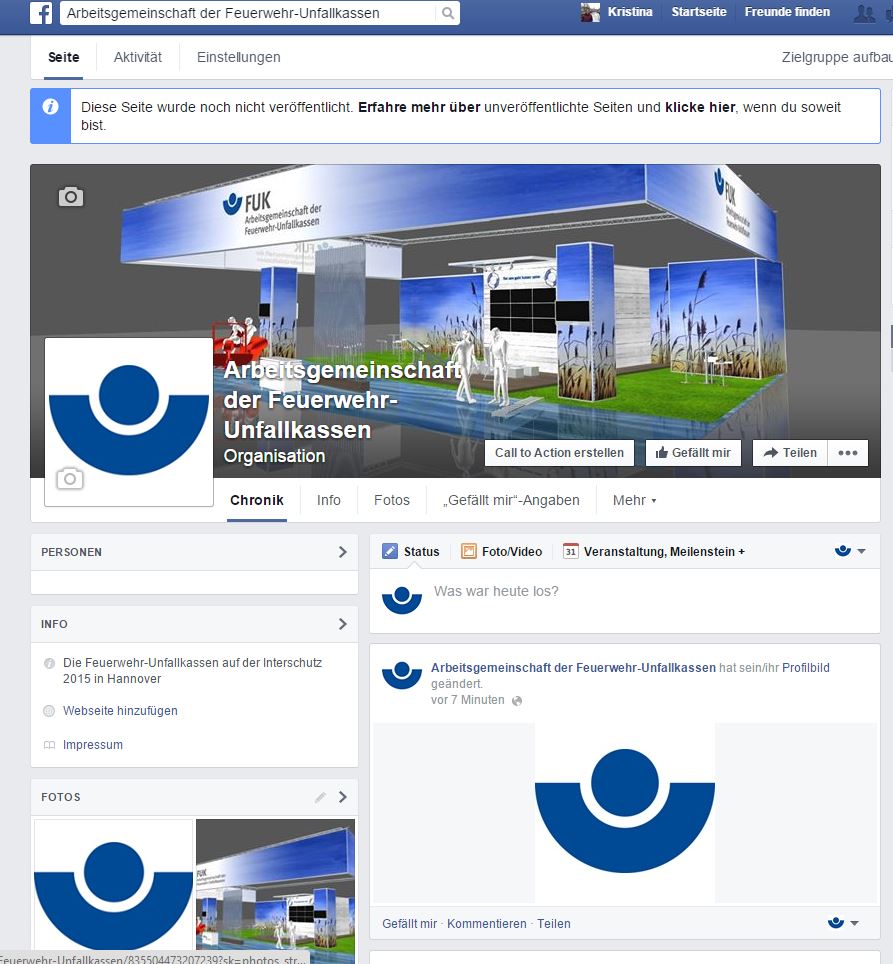Expand the Info section chevron
Image resolution: width=893 pixels, height=964 pixels.
click(x=343, y=624)
